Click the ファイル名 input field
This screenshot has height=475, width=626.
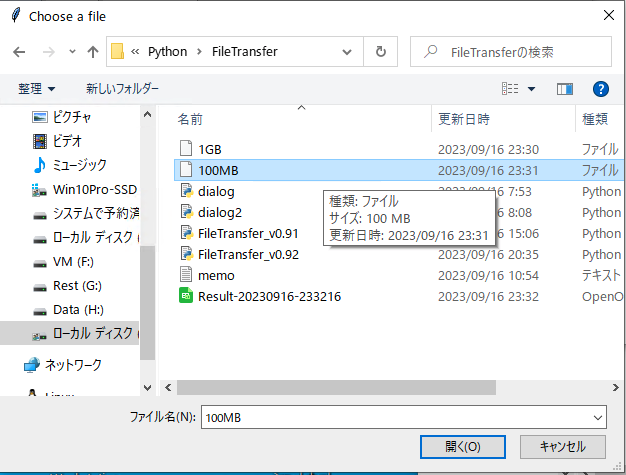404,418
